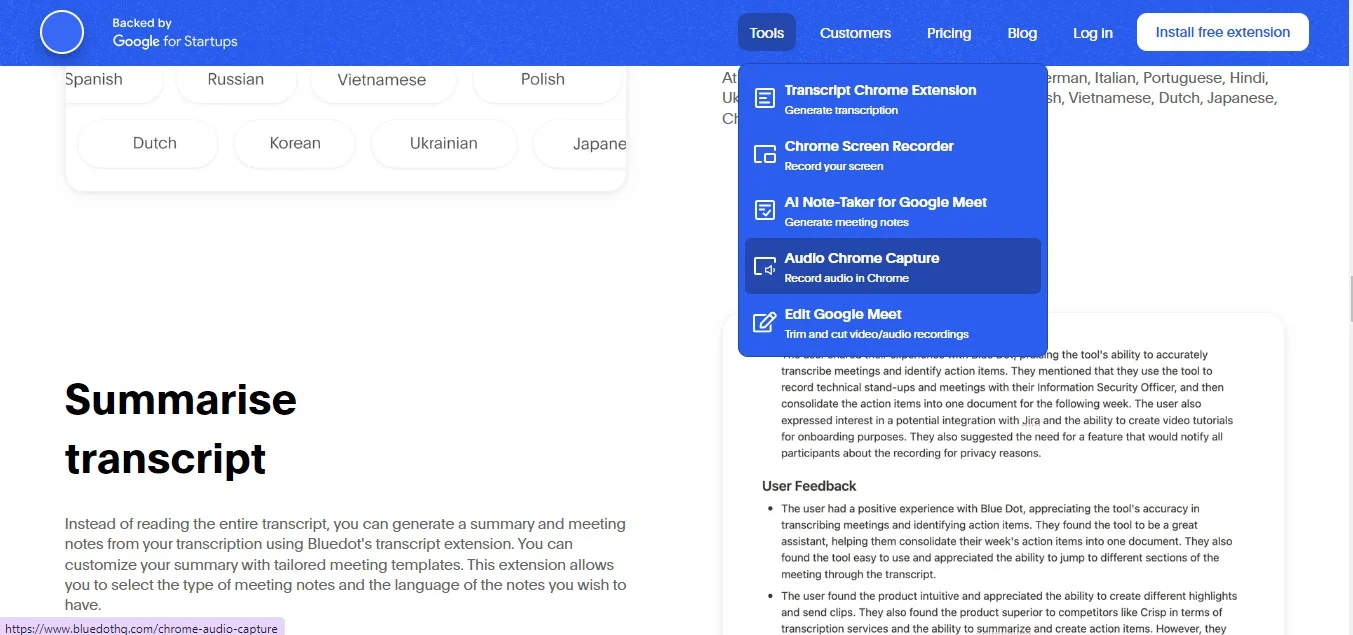This screenshot has height=635, width=1353.
Task: Click the note-taker checklist icon
Action: (x=764, y=210)
